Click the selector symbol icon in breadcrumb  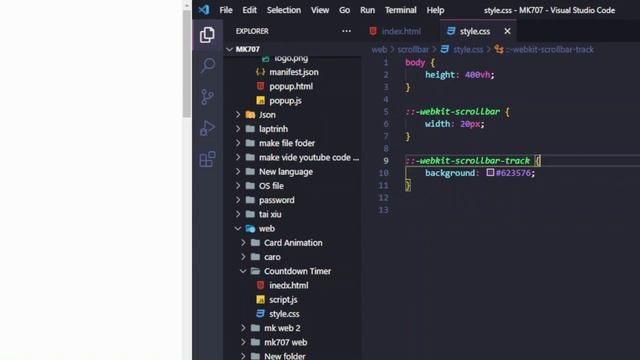(x=499, y=49)
